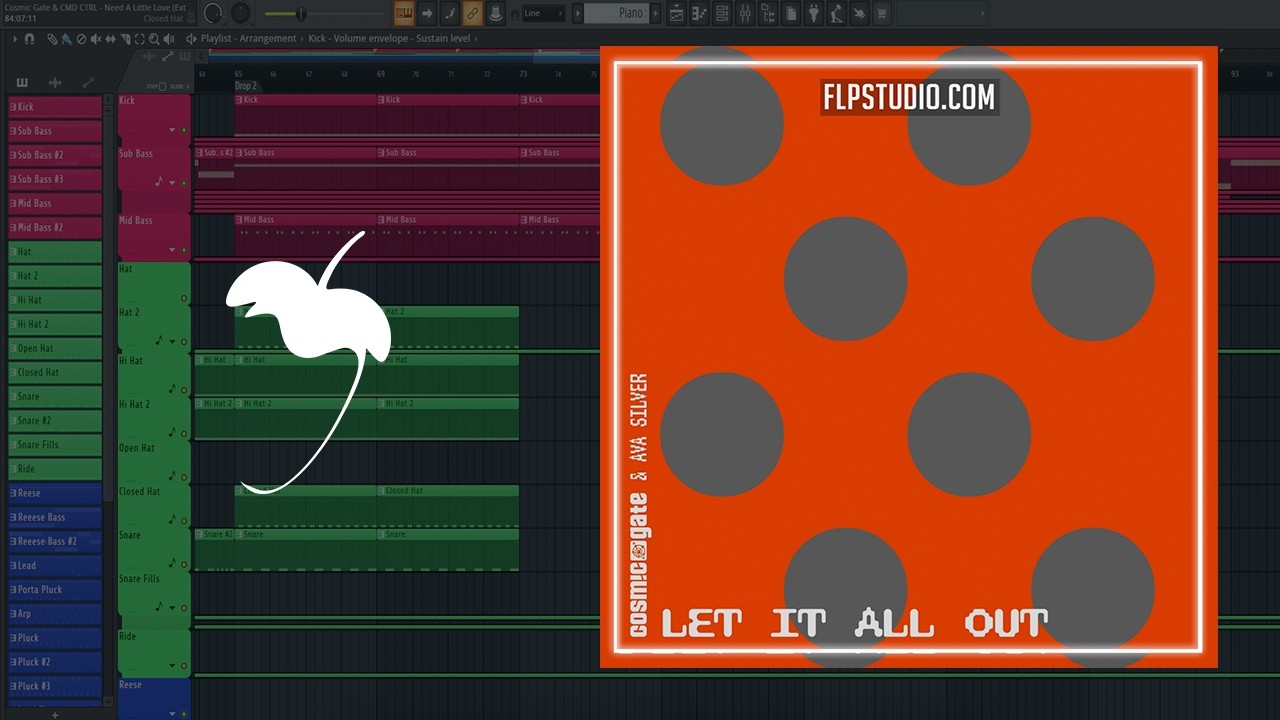Image resolution: width=1280 pixels, height=720 pixels.
Task: Open the Sub Bass track dropdown arrow
Action: pos(172,183)
